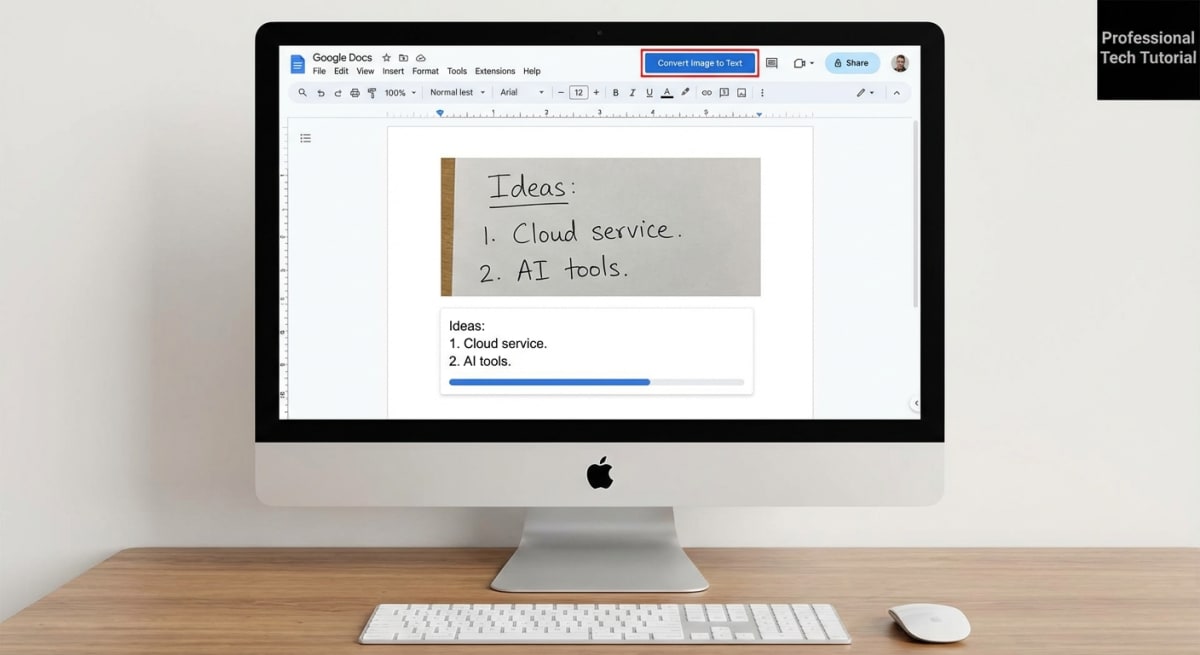Image resolution: width=1200 pixels, height=655 pixels.
Task: Click the Undo icon
Action: [x=319, y=92]
